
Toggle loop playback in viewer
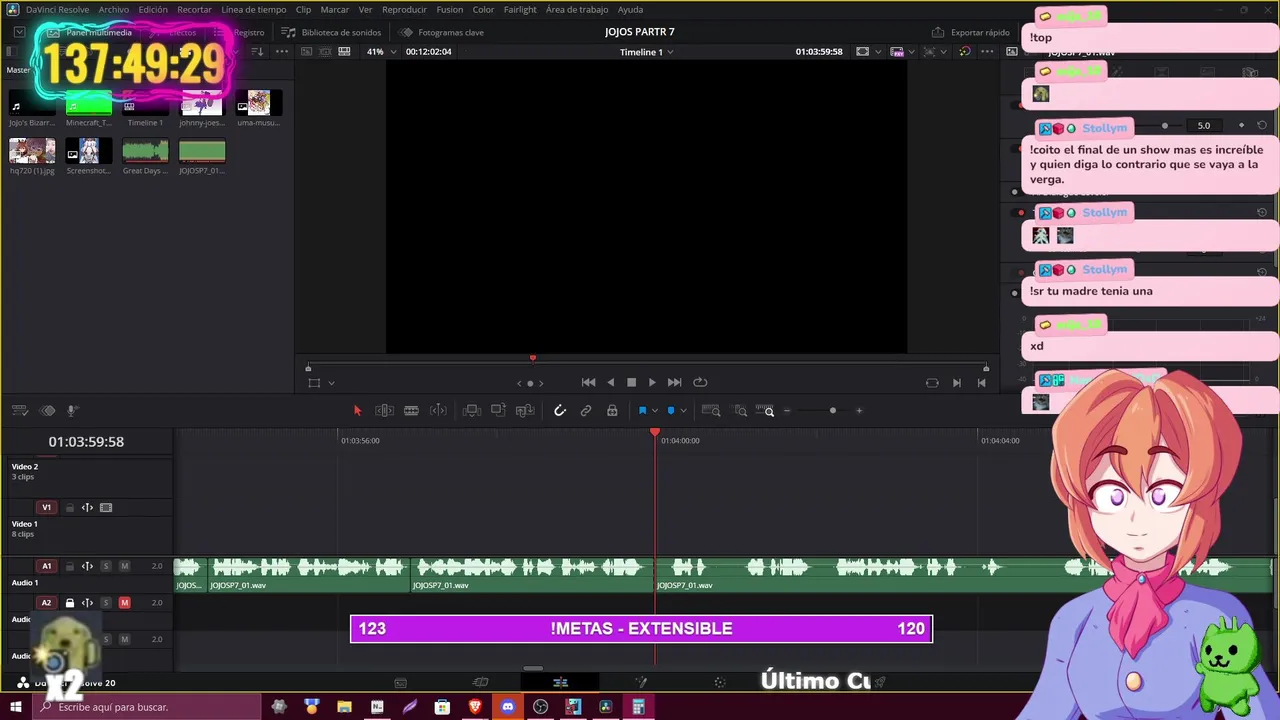click(x=700, y=382)
